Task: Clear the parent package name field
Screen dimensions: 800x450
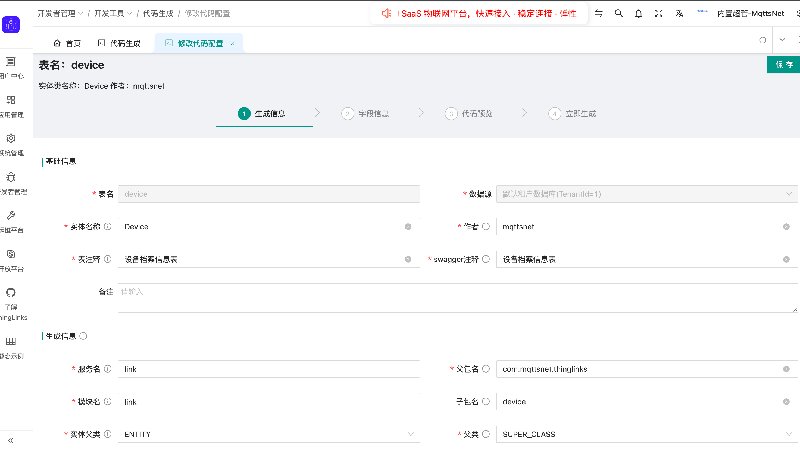Action: point(786,369)
